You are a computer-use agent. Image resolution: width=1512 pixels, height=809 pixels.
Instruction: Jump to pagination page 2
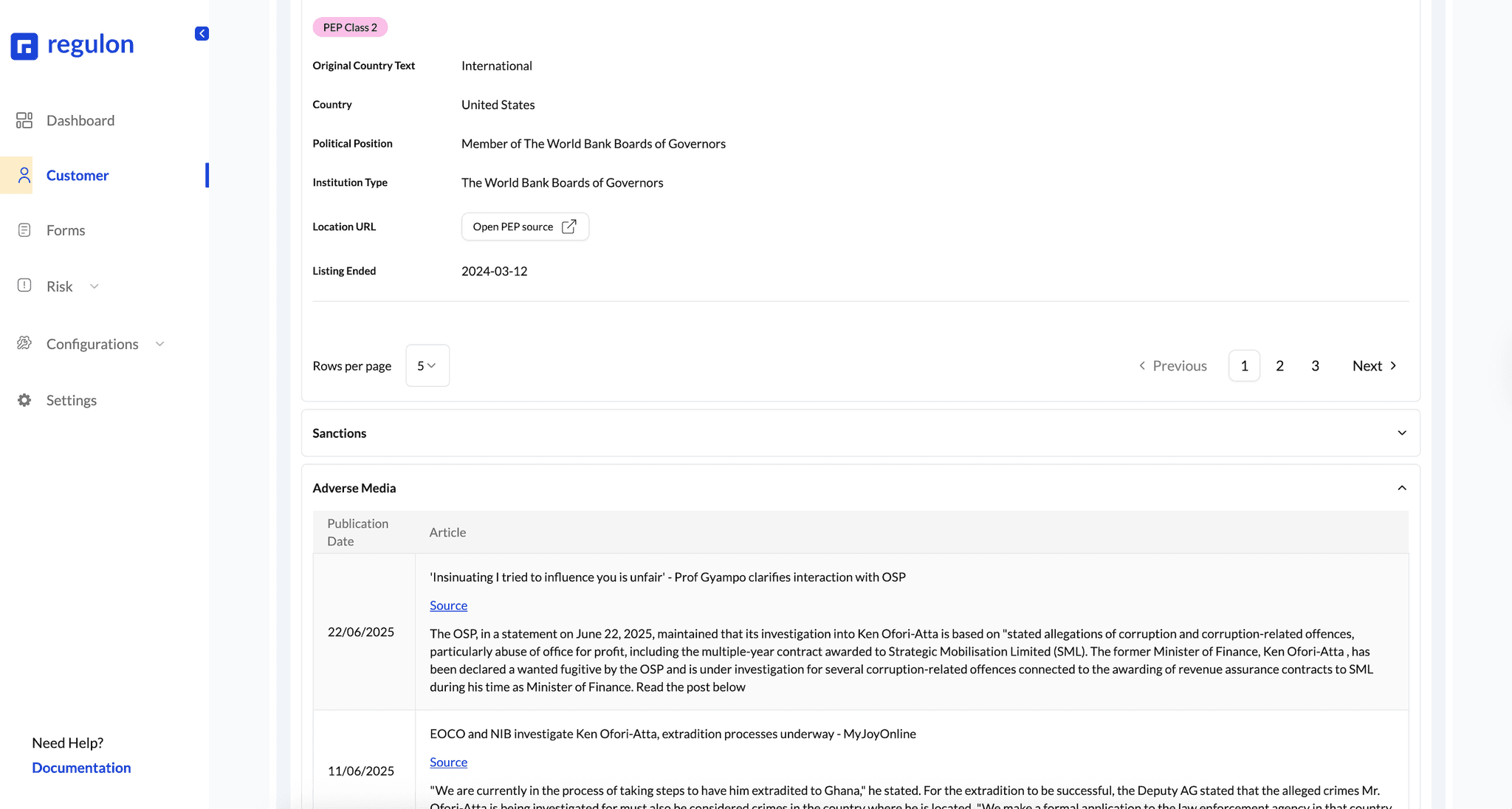tap(1279, 365)
